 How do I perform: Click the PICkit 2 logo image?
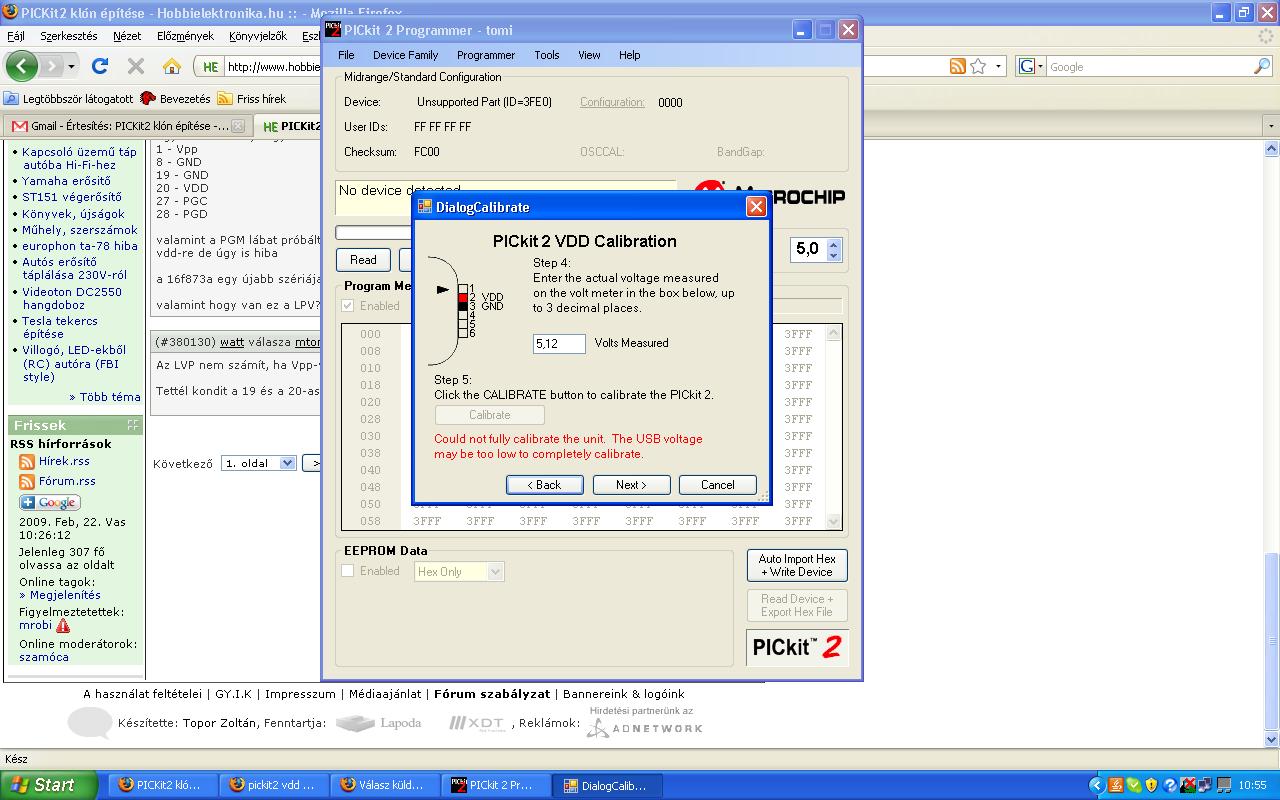[797, 647]
